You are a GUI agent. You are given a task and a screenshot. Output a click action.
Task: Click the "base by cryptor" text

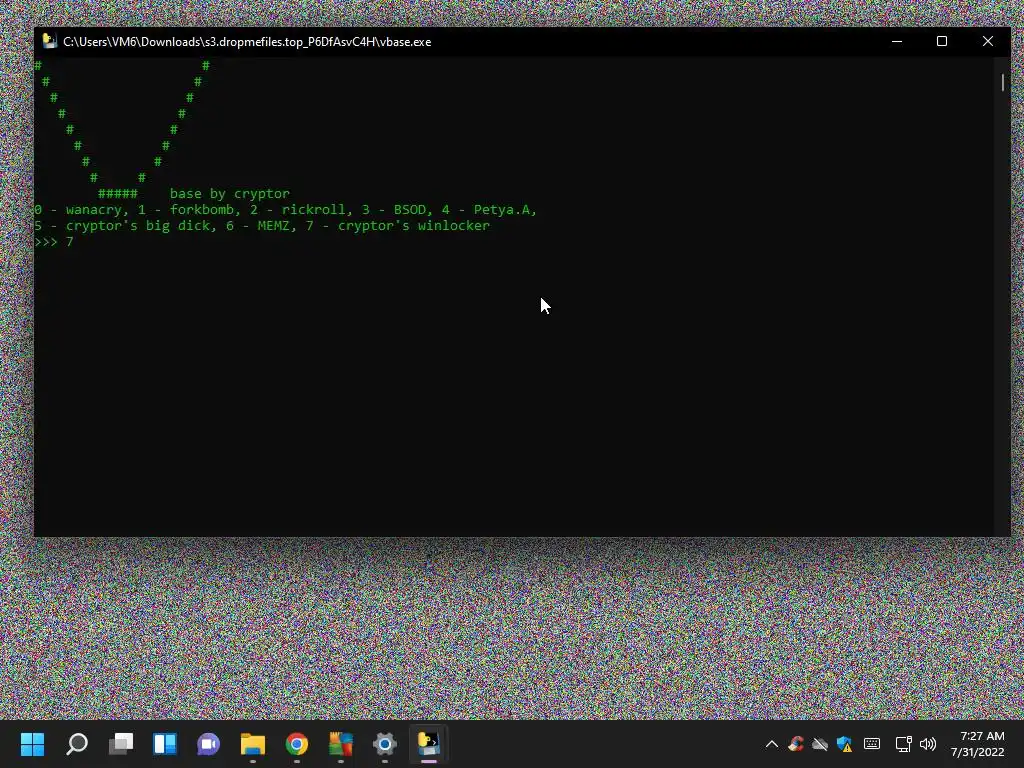229,193
